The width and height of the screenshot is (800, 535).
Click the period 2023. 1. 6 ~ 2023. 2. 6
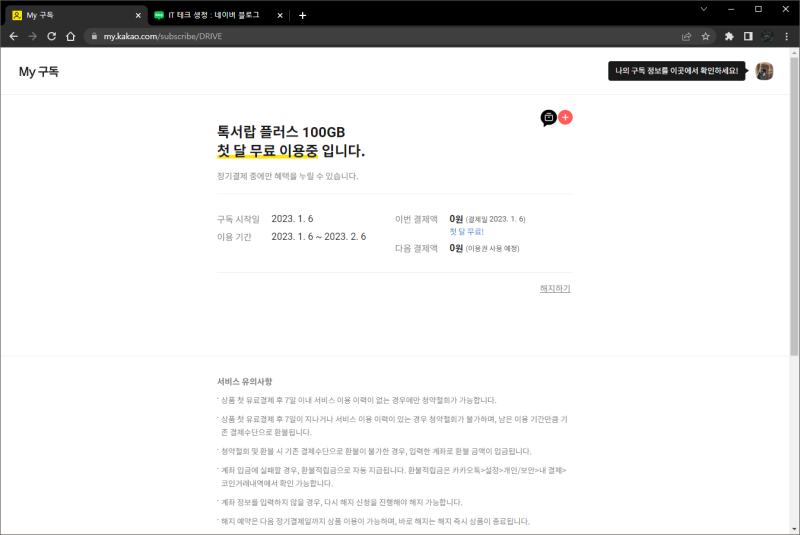[319, 237]
